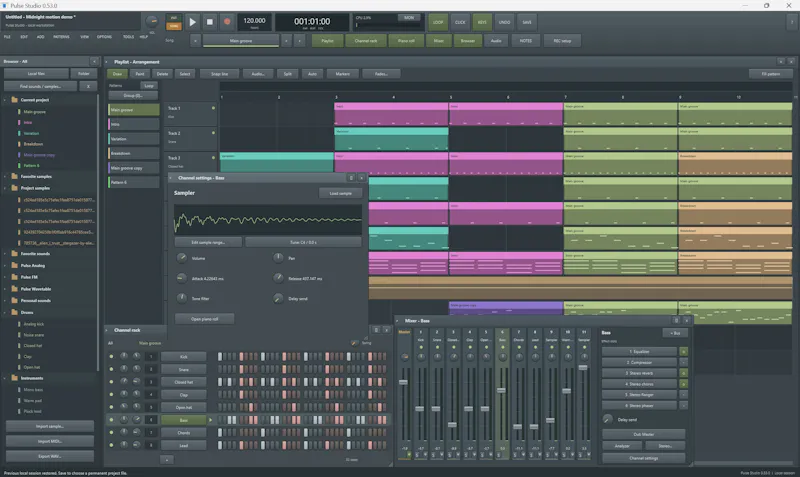This screenshot has width=800, height=477.
Task: Open the TOOLS menu
Action: pos(128,37)
